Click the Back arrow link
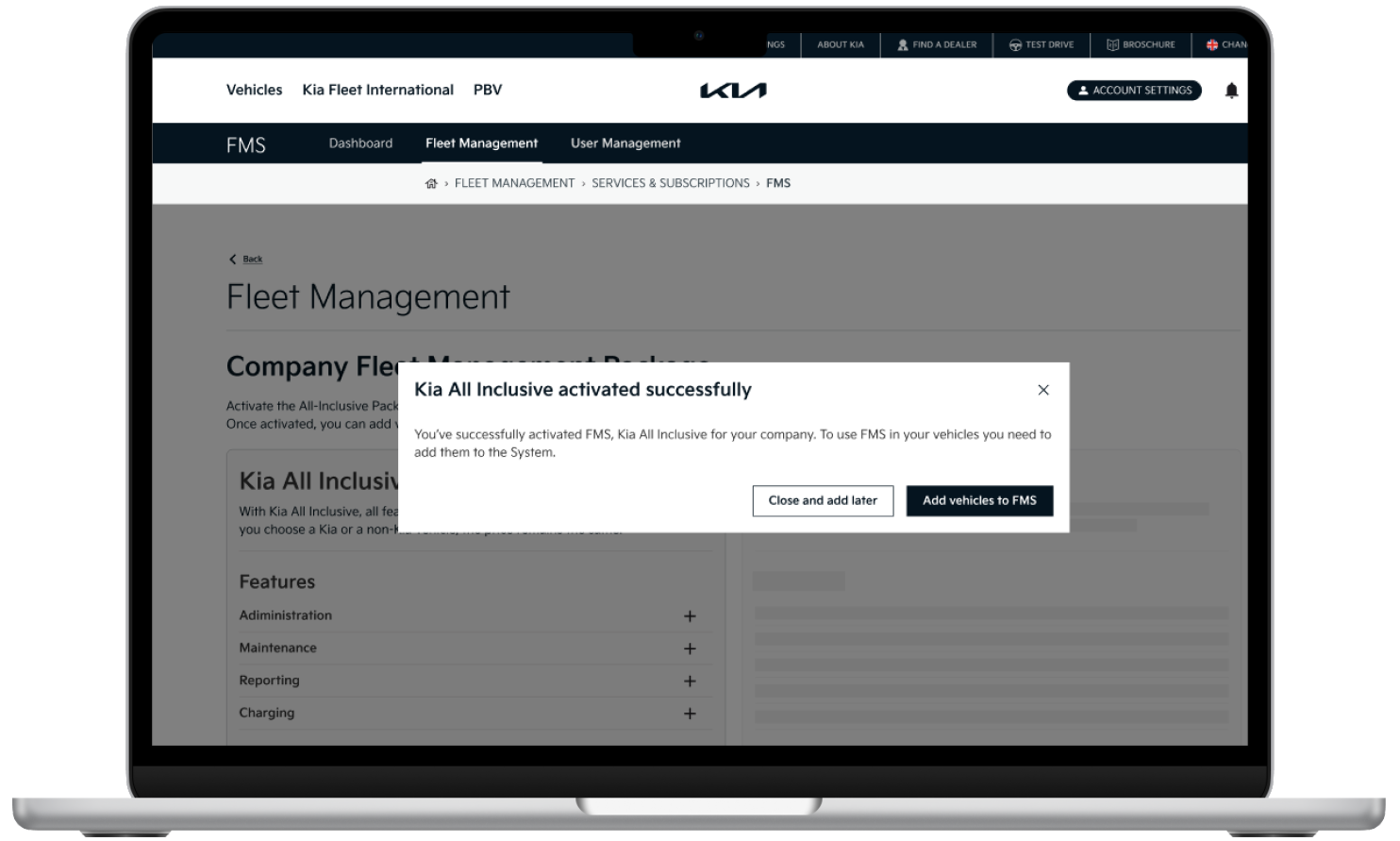The image size is (1400, 841). 245,259
